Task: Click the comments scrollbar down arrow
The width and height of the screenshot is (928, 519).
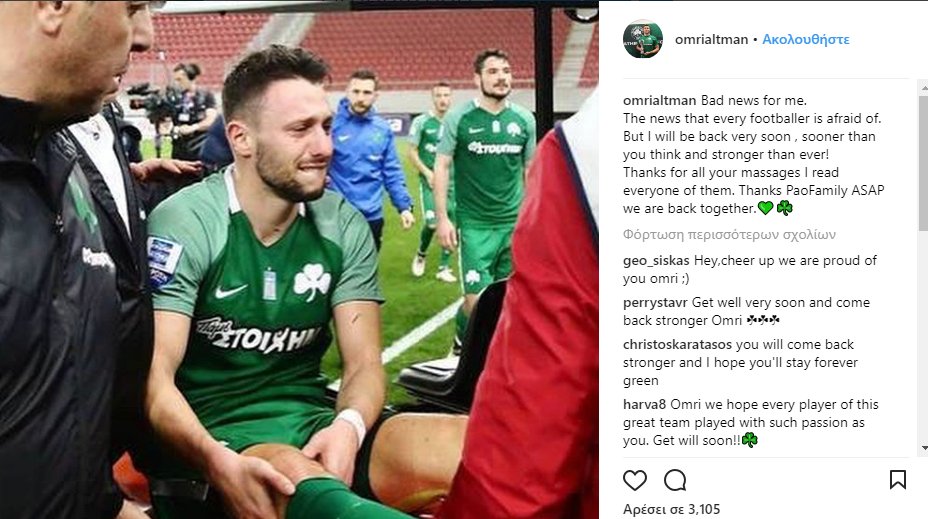Action: coord(923,449)
